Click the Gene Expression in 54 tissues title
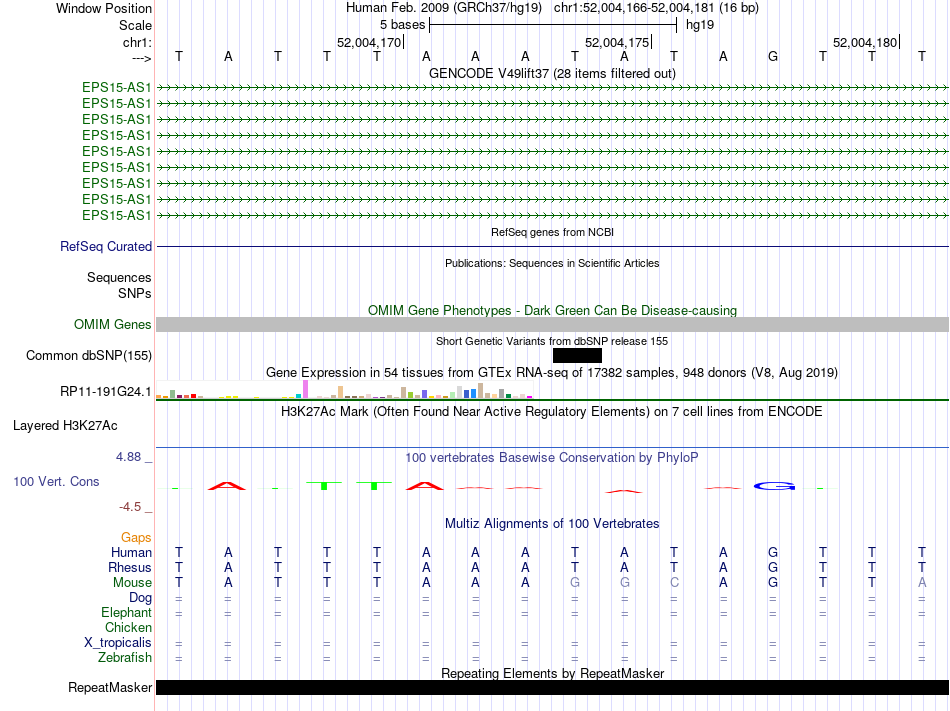950x711 pixels. pyautogui.click(x=552, y=372)
